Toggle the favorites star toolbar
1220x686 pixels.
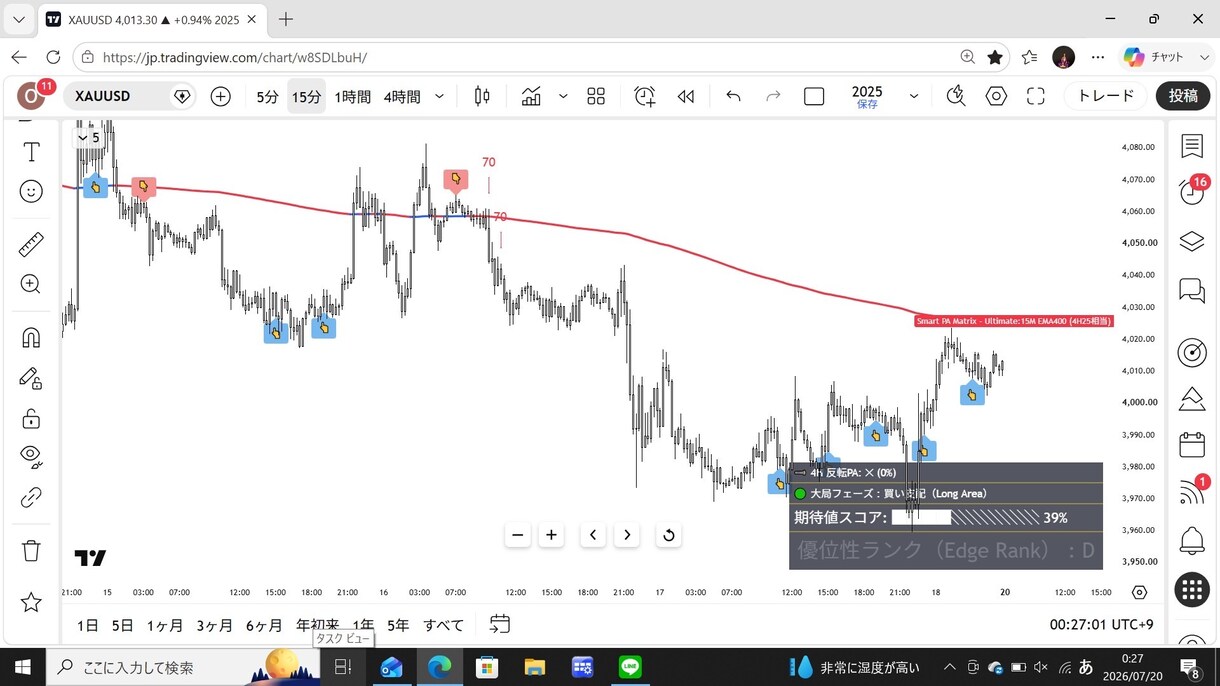31,602
